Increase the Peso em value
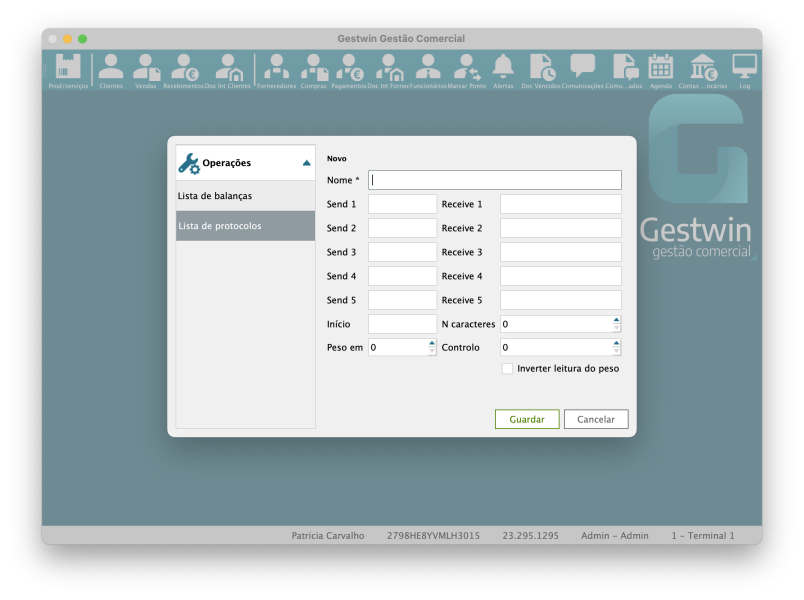 (432, 344)
